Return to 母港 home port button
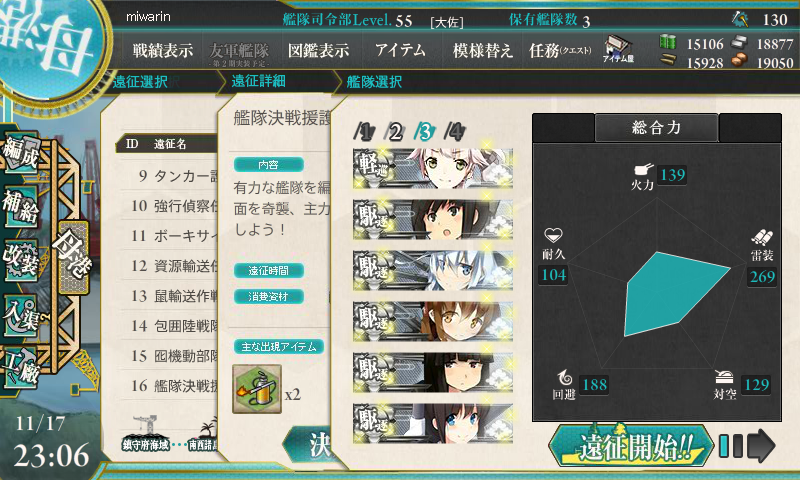 click(74, 256)
